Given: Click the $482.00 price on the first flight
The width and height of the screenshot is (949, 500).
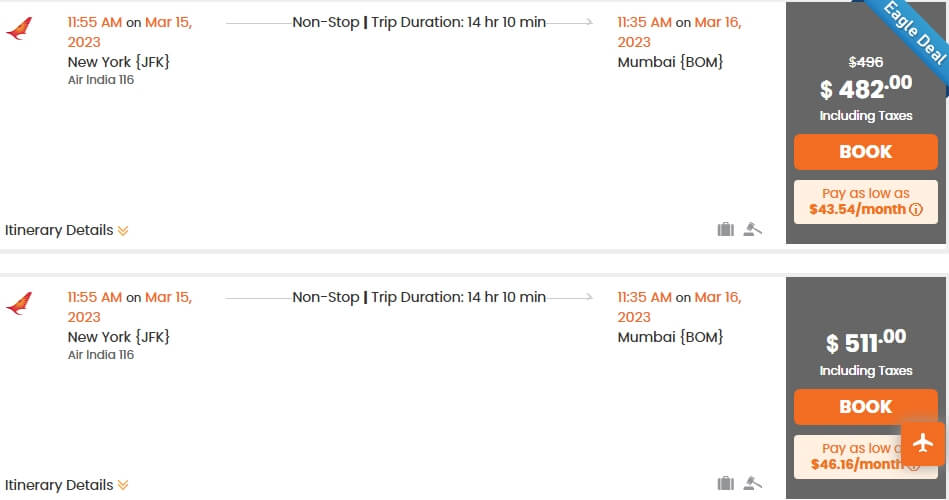Looking at the screenshot, I should pos(865,87).
